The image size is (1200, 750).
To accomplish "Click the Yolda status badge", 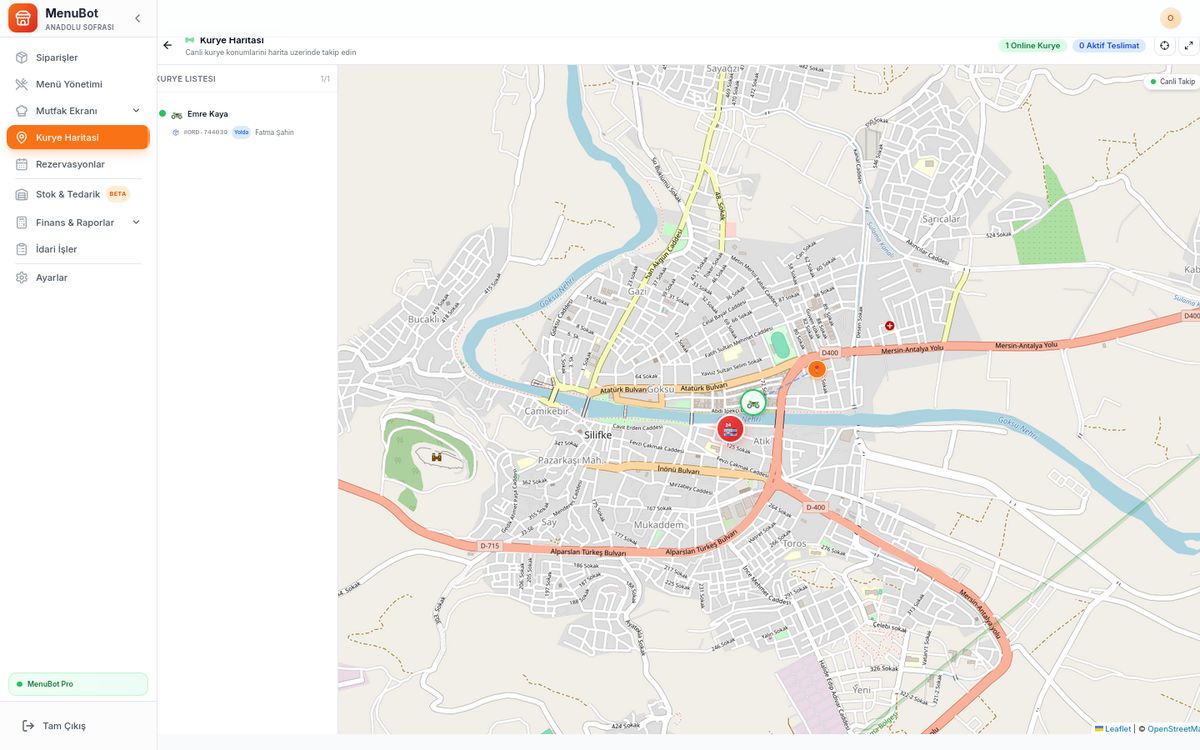I will coord(241,132).
